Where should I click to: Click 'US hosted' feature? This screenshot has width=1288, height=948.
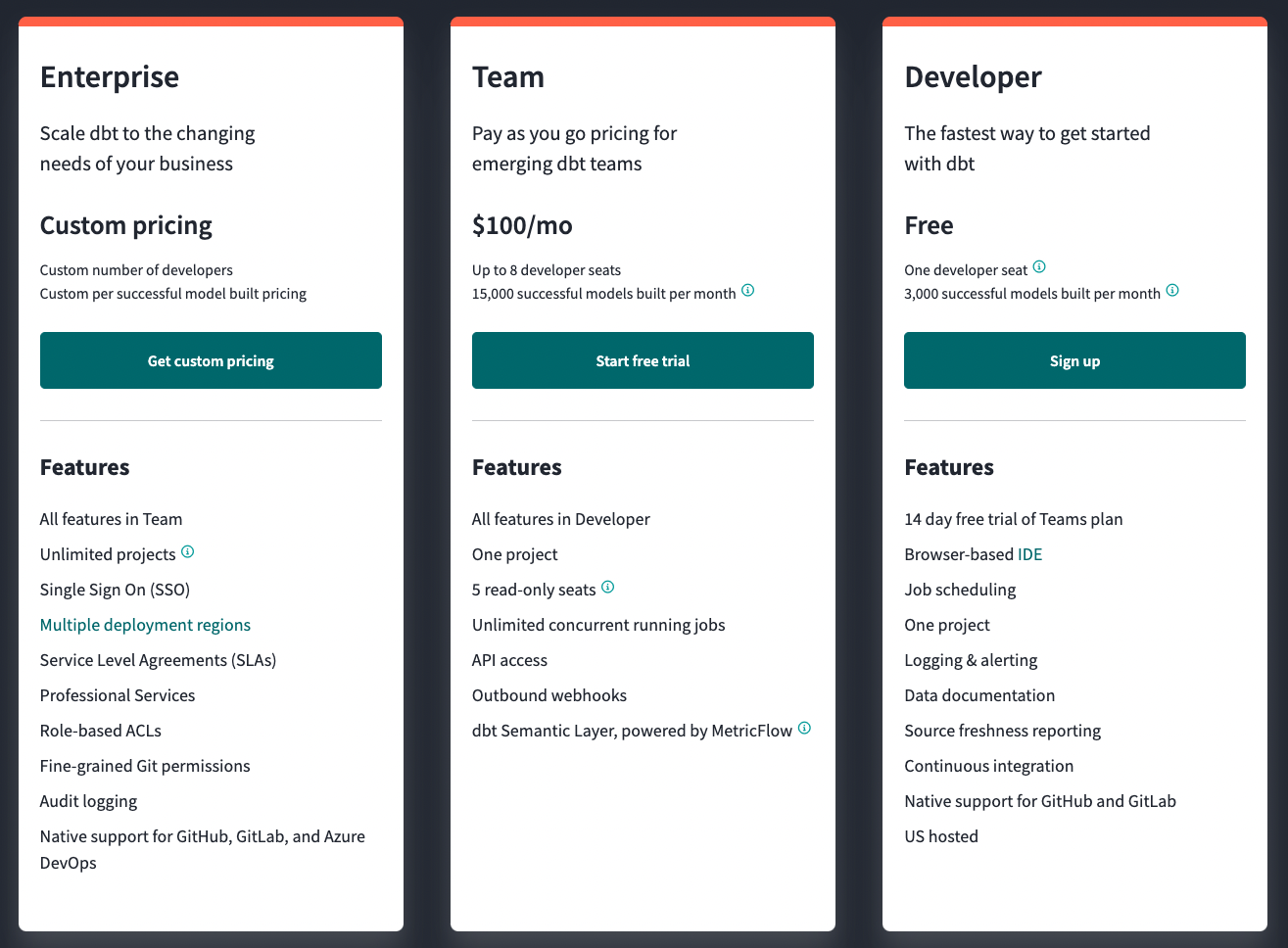[x=941, y=836]
